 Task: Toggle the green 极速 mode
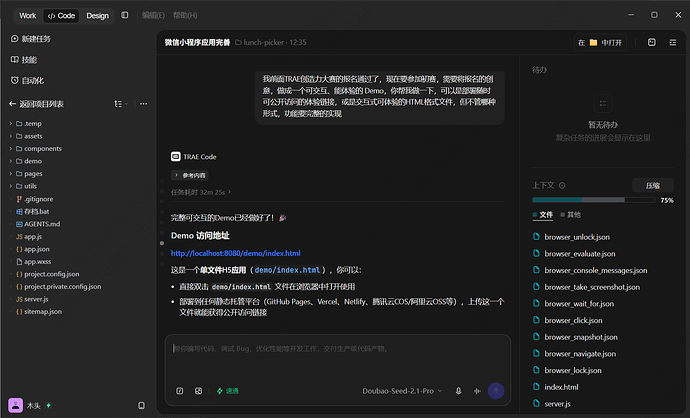coord(228,391)
